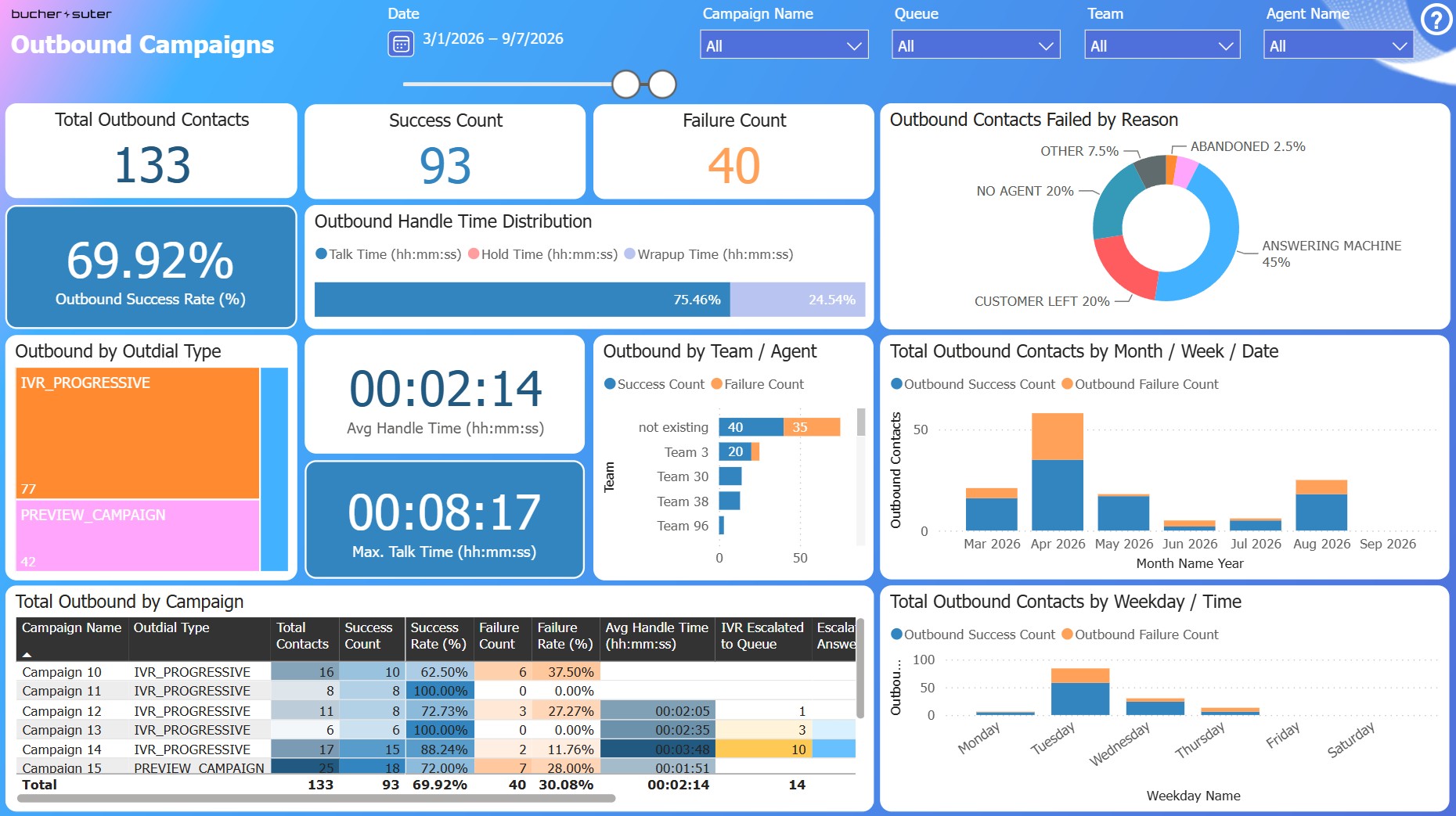The width and height of the screenshot is (1456, 816).
Task: Sort table by Outdial Type header
Action: (x=171, y=627)
